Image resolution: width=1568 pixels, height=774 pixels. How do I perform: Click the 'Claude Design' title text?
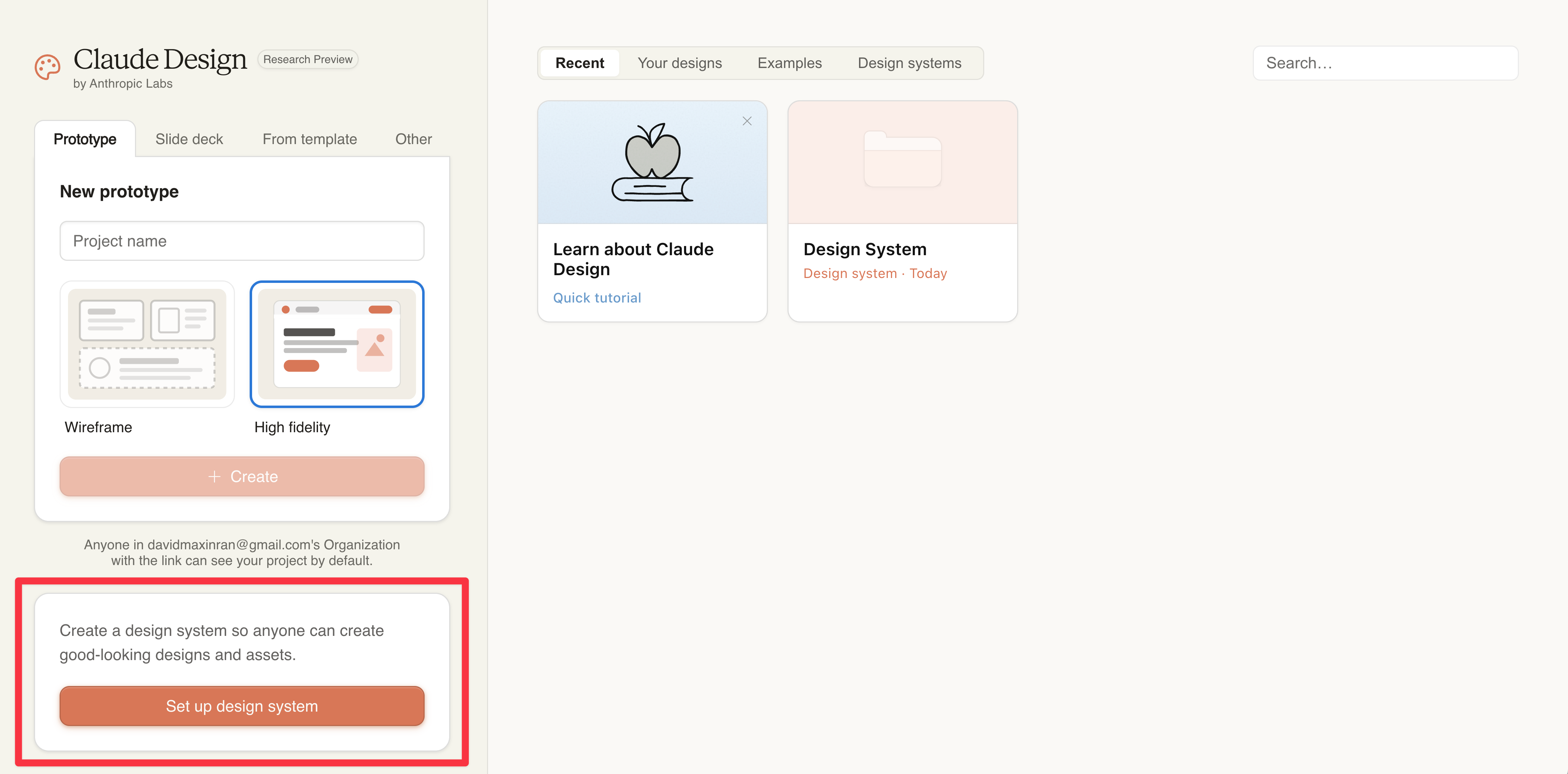(x=160, y=60)
